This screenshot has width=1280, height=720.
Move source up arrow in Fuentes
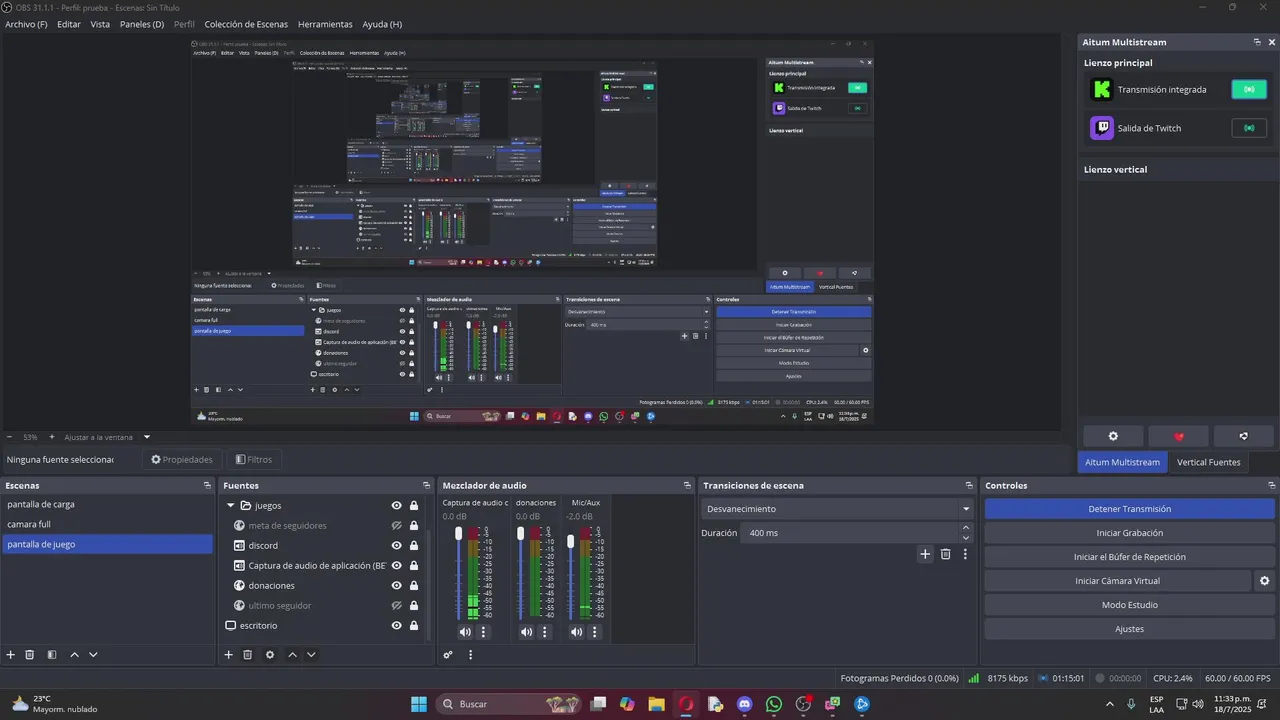[x=292, y=655]
